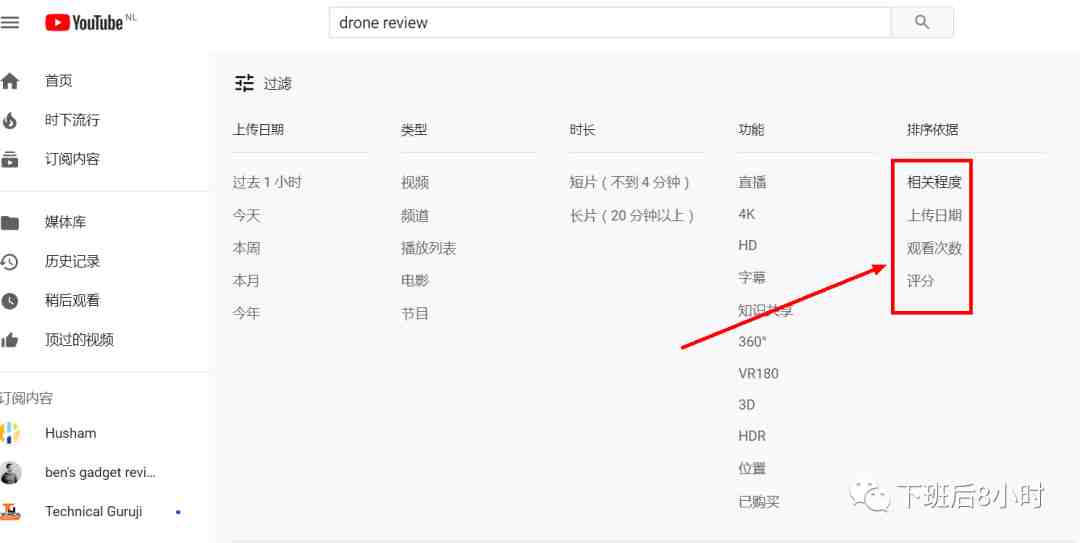
Task: Select 短片（不到 4 分钟）duration
Action: click(x=630, y=183)
